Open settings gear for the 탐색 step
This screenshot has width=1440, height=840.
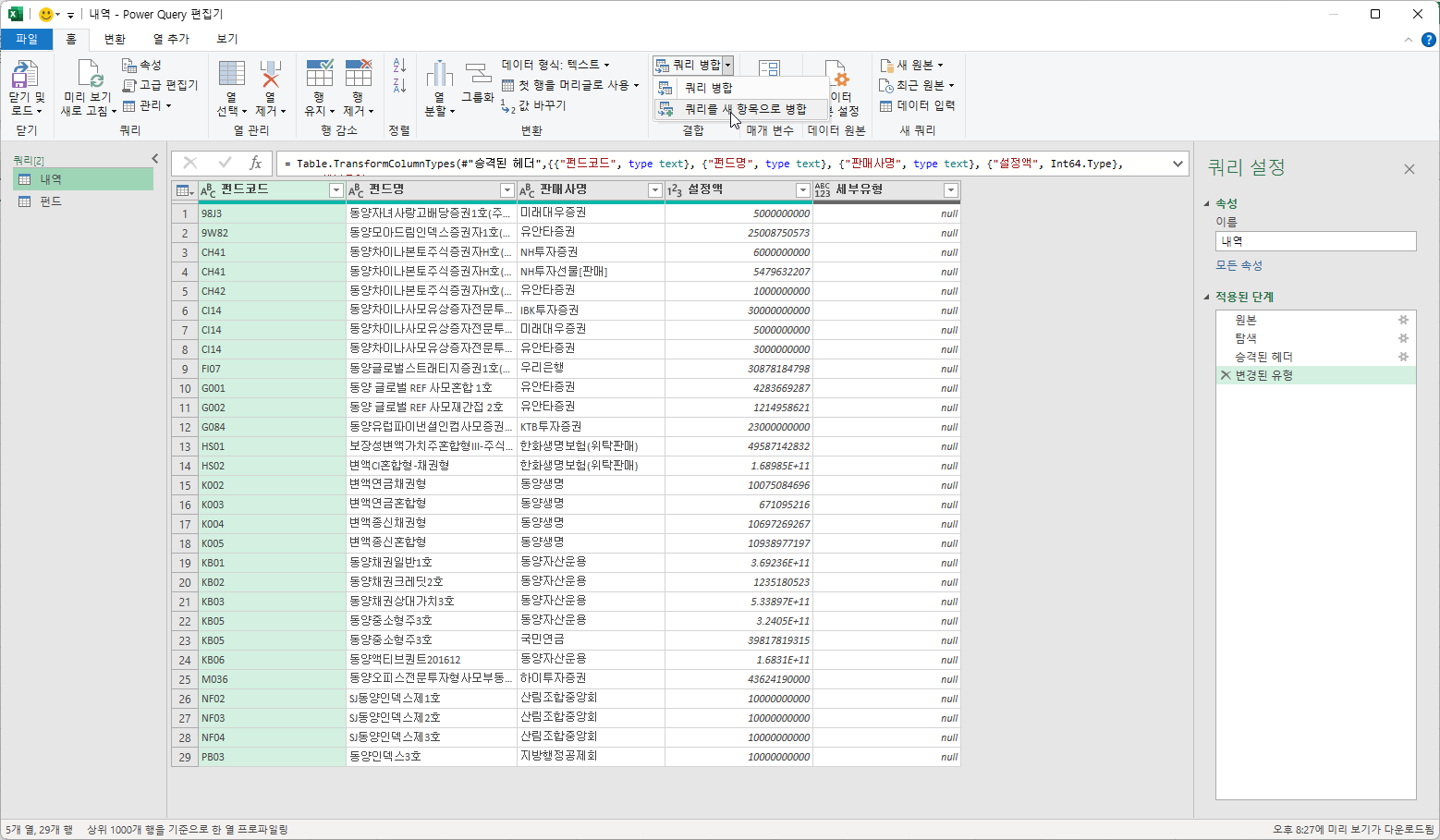click(1403, 338)
